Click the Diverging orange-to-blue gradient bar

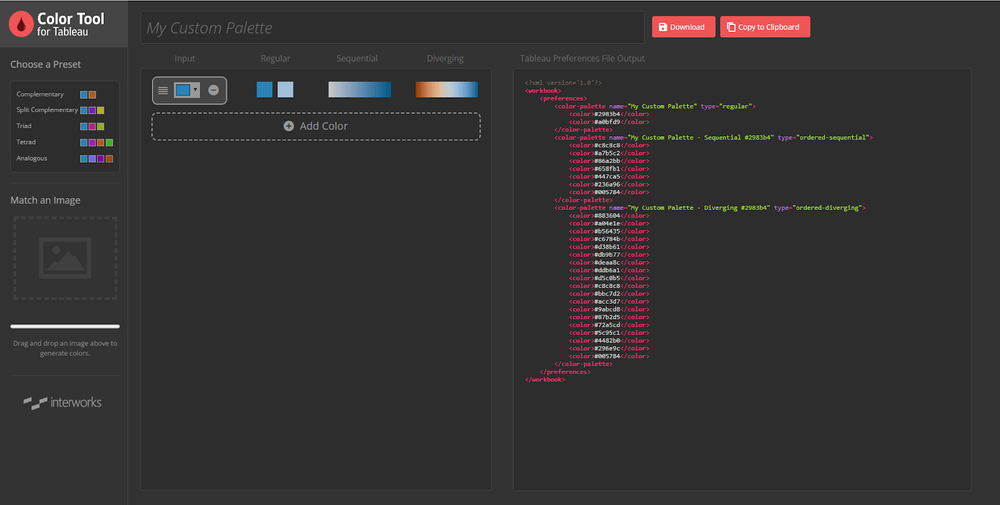446,90
